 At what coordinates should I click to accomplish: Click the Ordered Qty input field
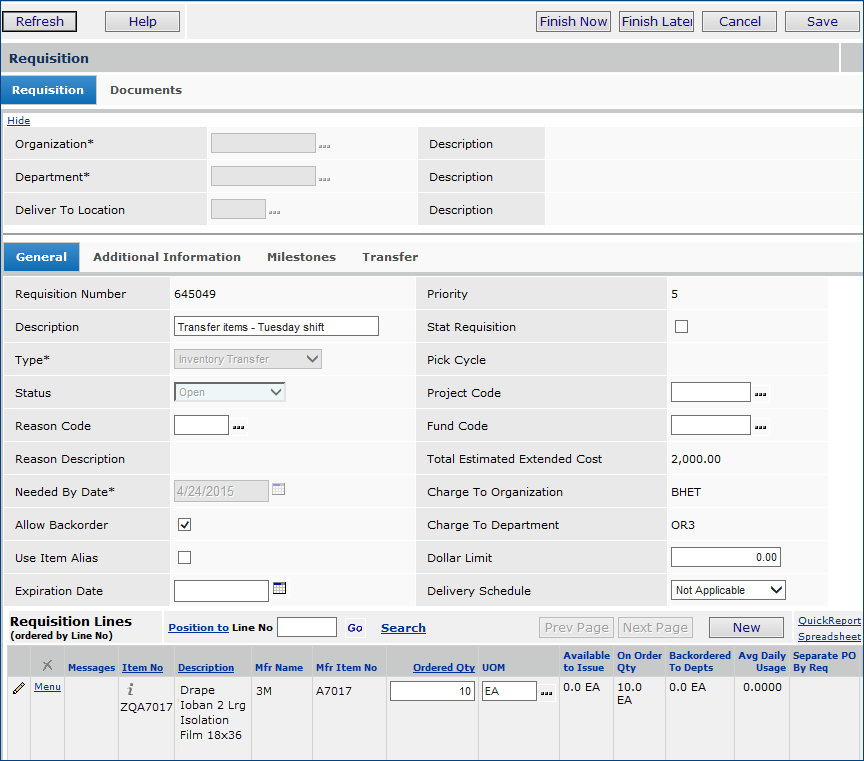[433, 691]
